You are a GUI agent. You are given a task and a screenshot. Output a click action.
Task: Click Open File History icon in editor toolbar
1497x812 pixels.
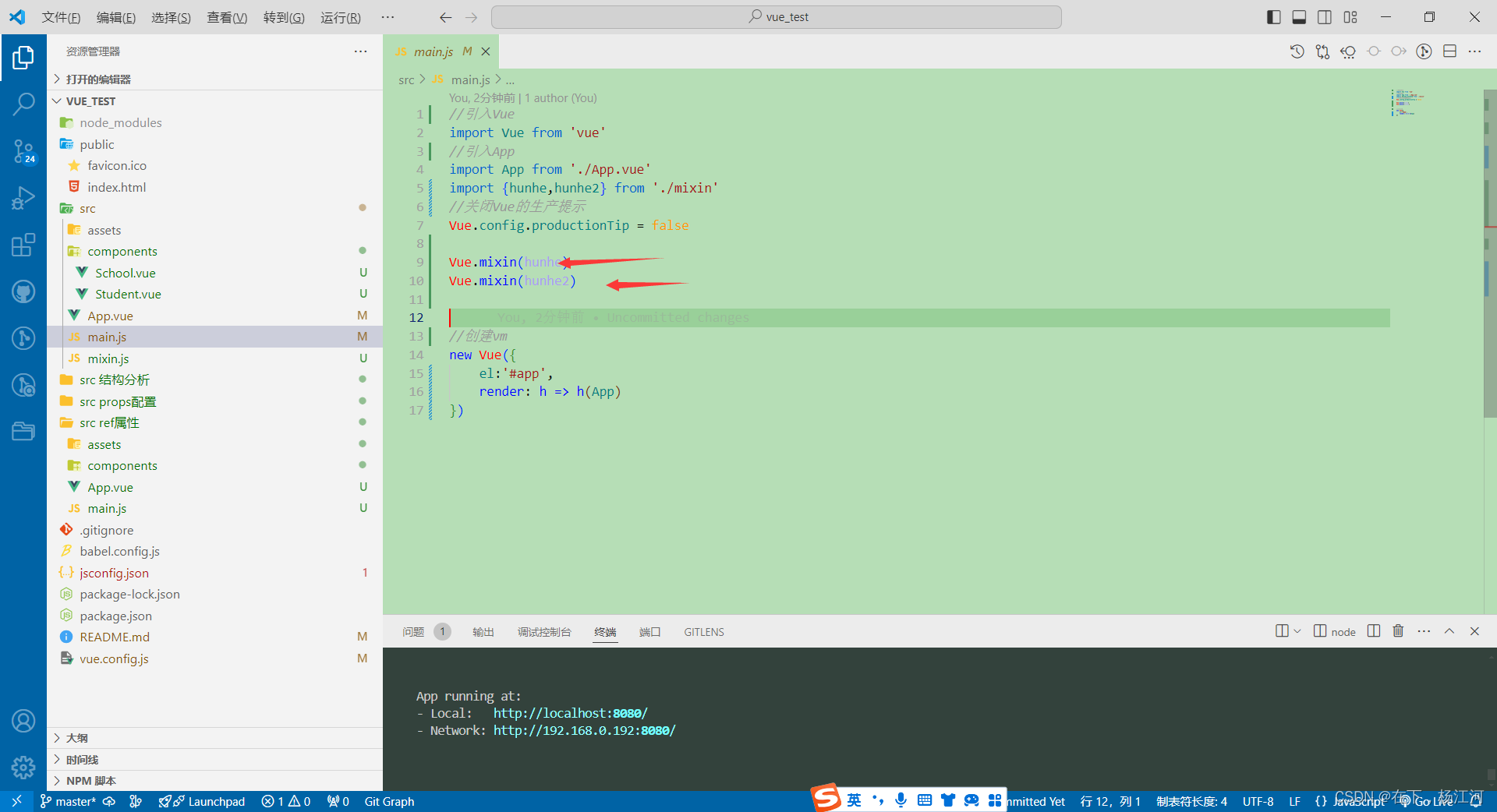pos(1297,51)
